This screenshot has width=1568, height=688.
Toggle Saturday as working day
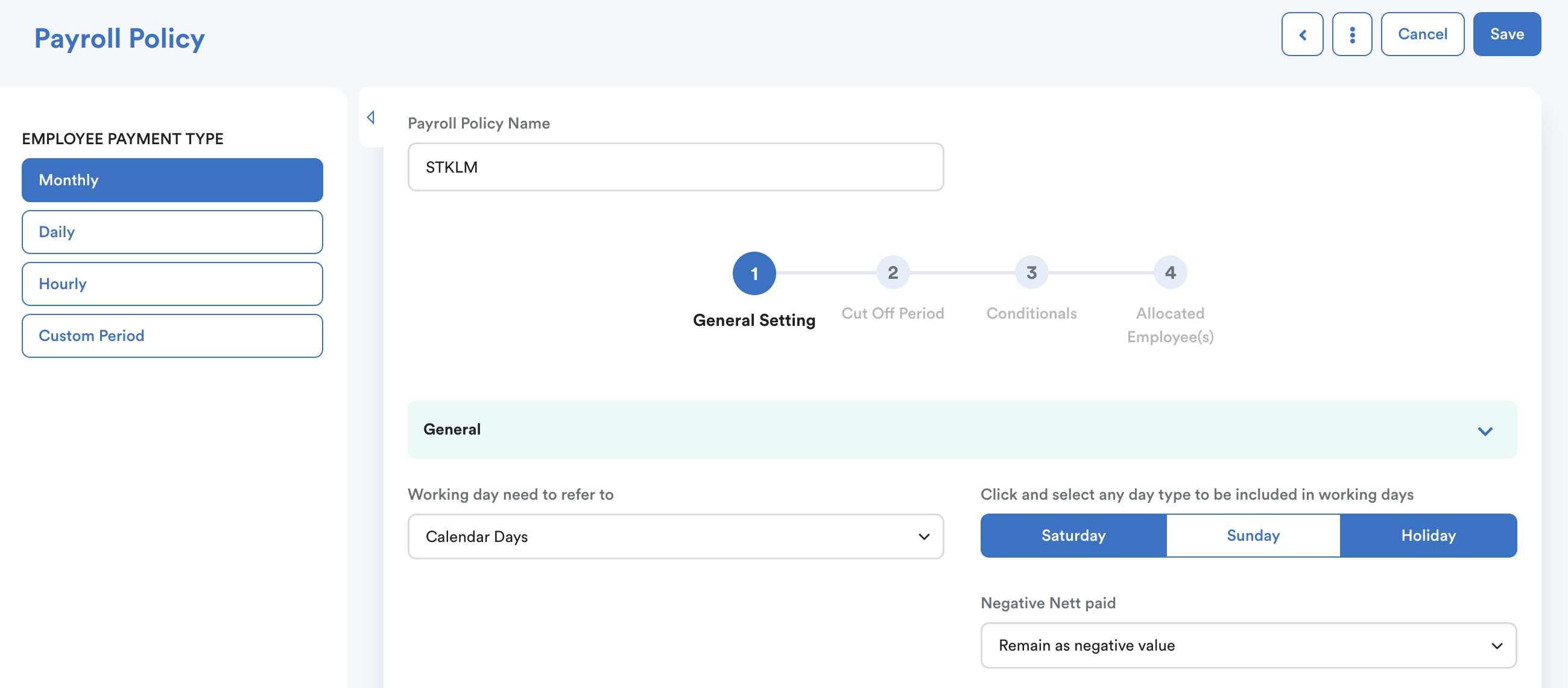(x=1073, y=536)
